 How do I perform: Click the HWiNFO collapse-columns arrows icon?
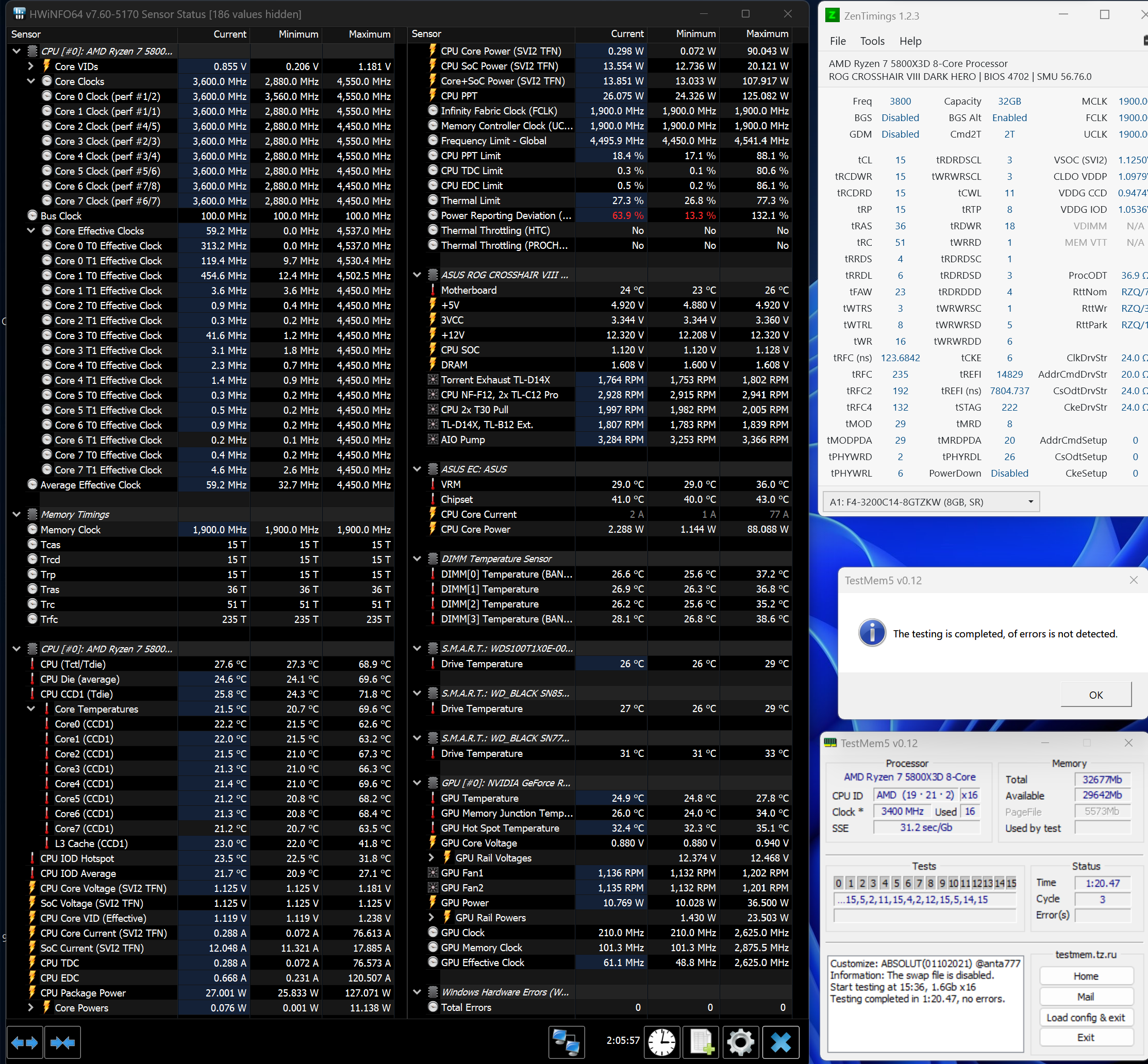pos(62,1043)
